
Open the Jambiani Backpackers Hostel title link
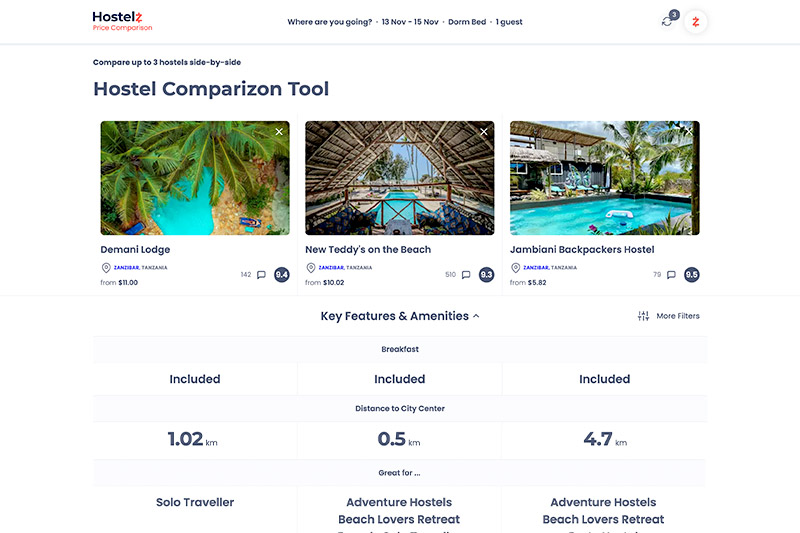(x=582, y=250)
